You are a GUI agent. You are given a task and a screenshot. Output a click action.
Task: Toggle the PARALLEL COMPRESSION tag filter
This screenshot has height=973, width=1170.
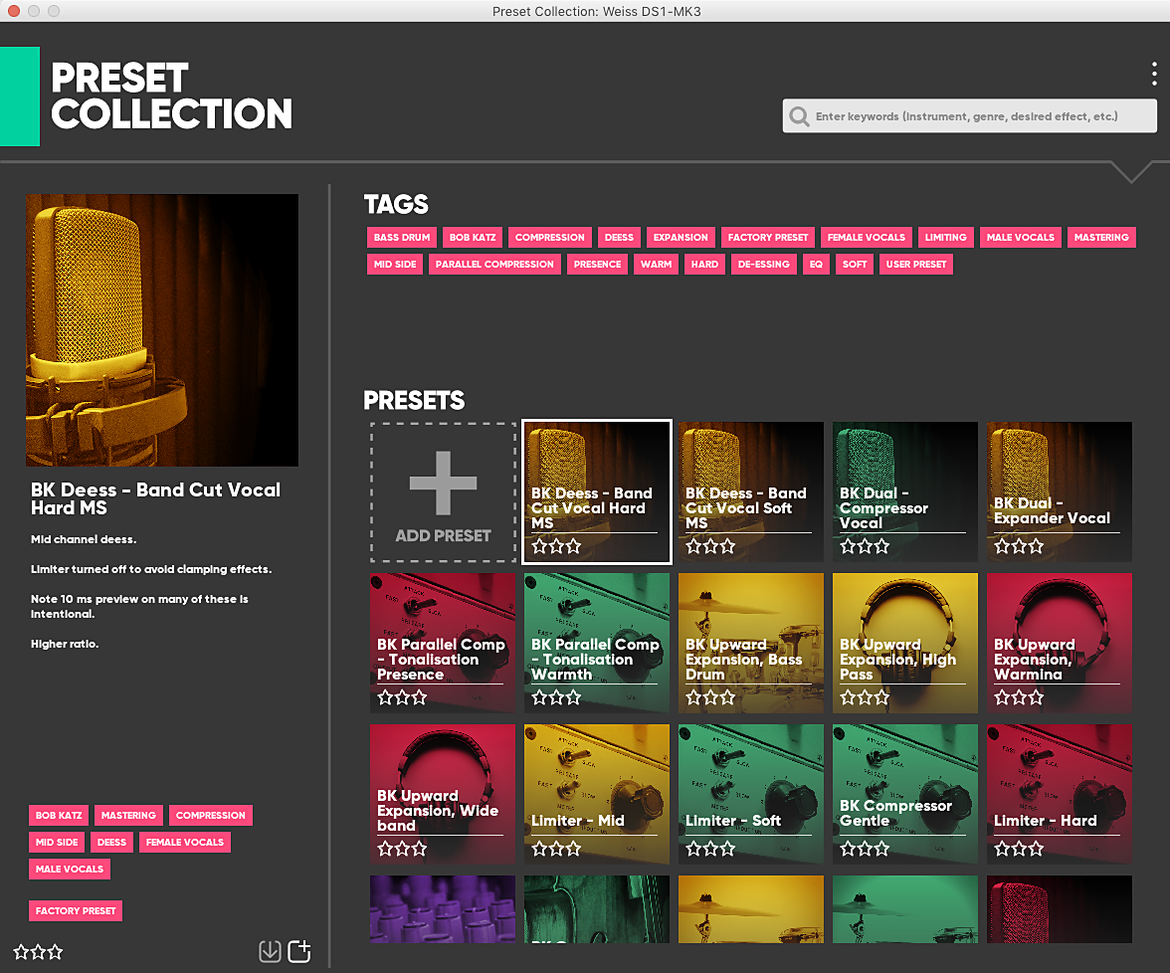[x=494, y=264]
